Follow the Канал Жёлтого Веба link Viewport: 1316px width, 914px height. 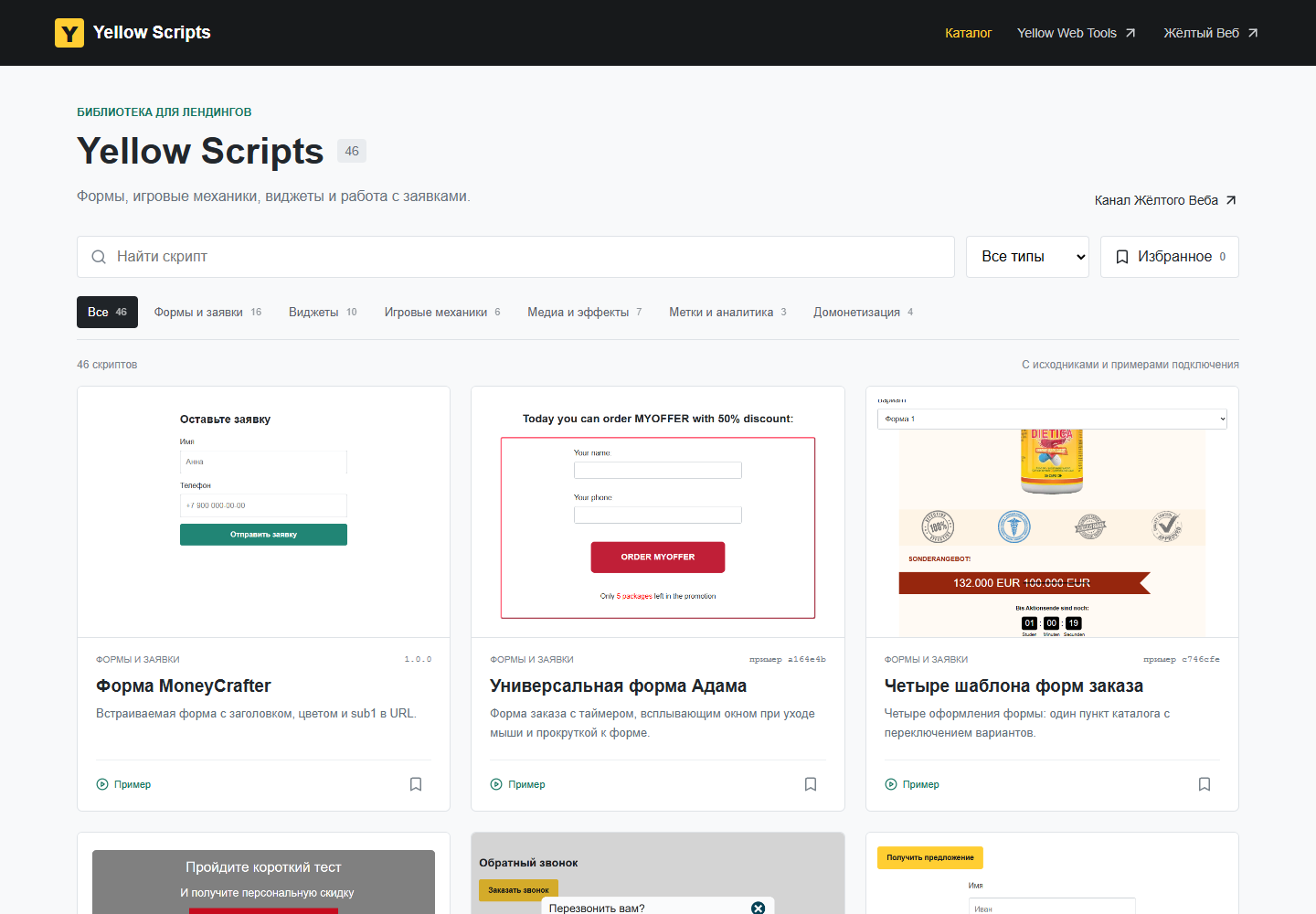pos(1165,200)
